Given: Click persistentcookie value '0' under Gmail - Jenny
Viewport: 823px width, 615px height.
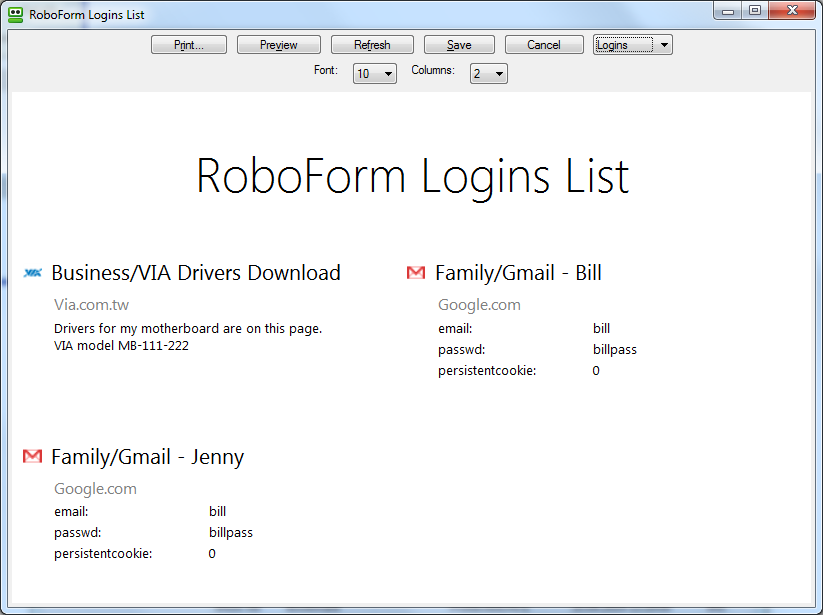Looking at the screenshot, I should point(212,554).
